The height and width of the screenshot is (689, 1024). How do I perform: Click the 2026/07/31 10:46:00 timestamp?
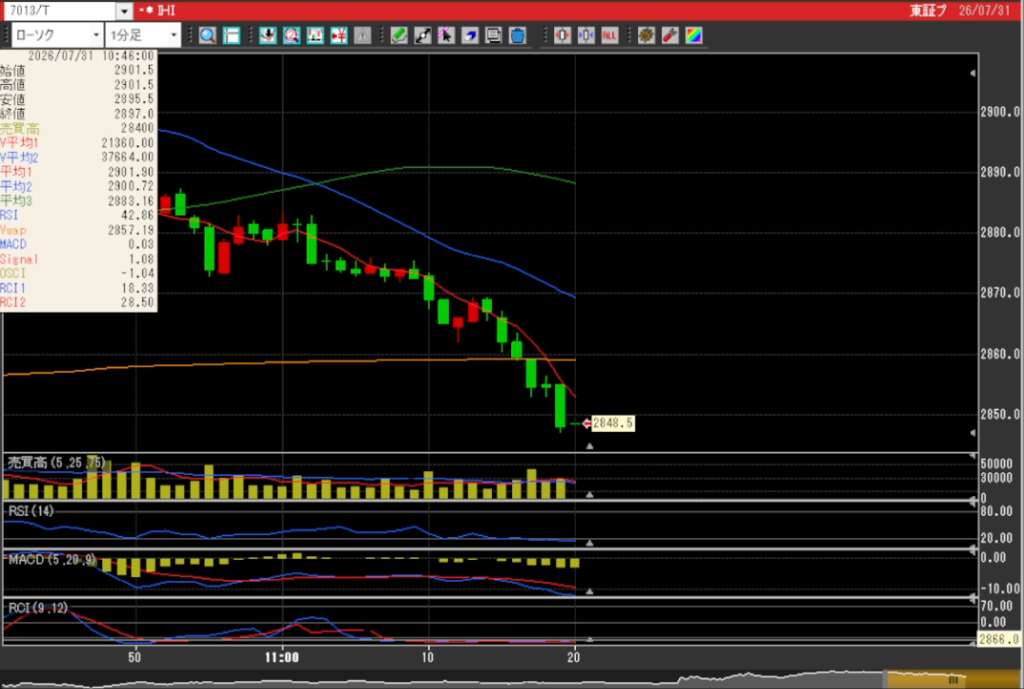(91, 56)
